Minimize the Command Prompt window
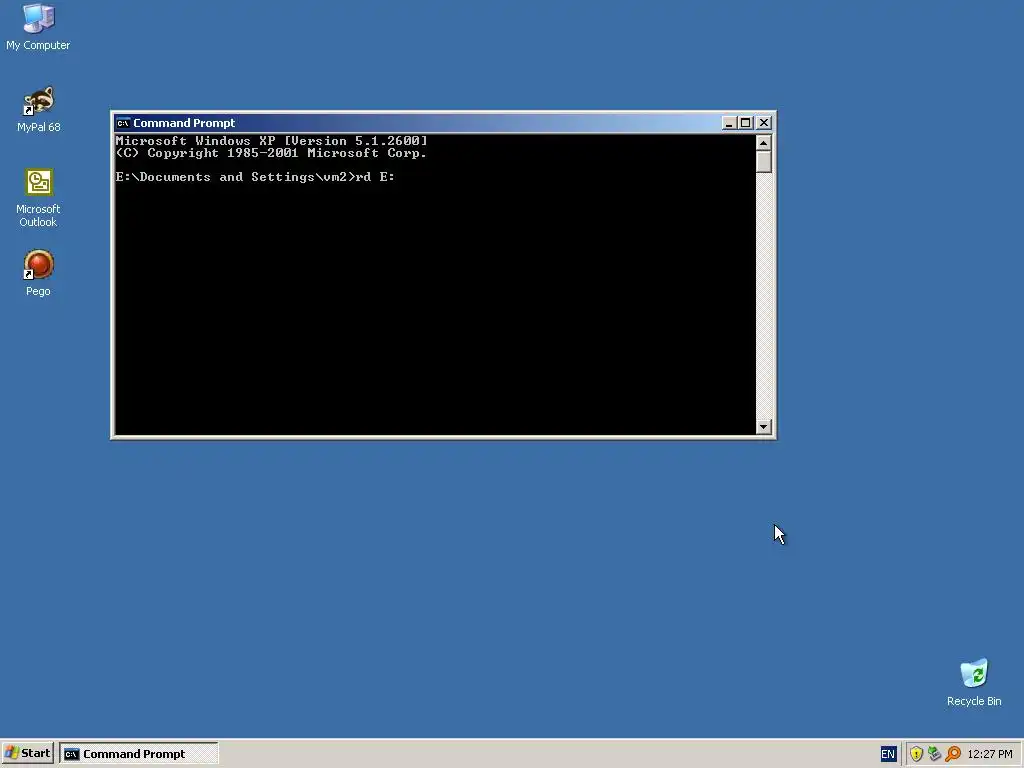The height and width of the screenshot is (768, 1024). pyautogui.click(x=729, y=123)
